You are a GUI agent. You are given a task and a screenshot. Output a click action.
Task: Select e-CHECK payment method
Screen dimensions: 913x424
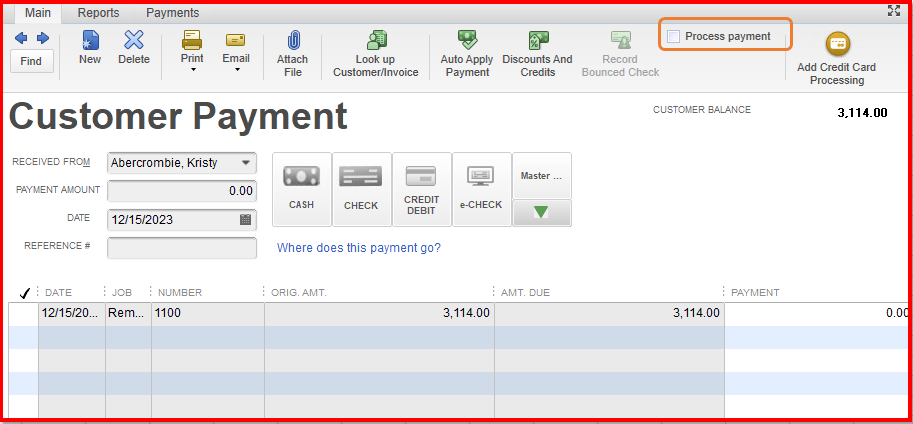[x=482, y=189]
